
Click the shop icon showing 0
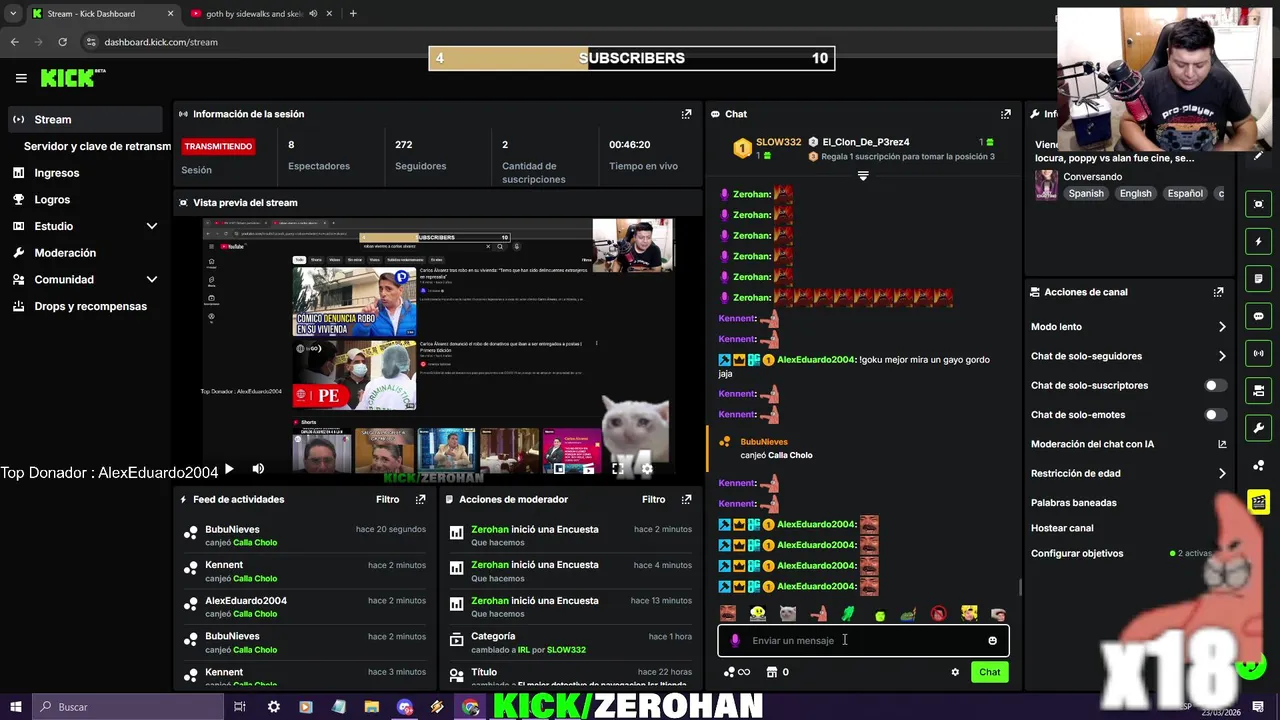pyautogui.click(x=777, y=672)
